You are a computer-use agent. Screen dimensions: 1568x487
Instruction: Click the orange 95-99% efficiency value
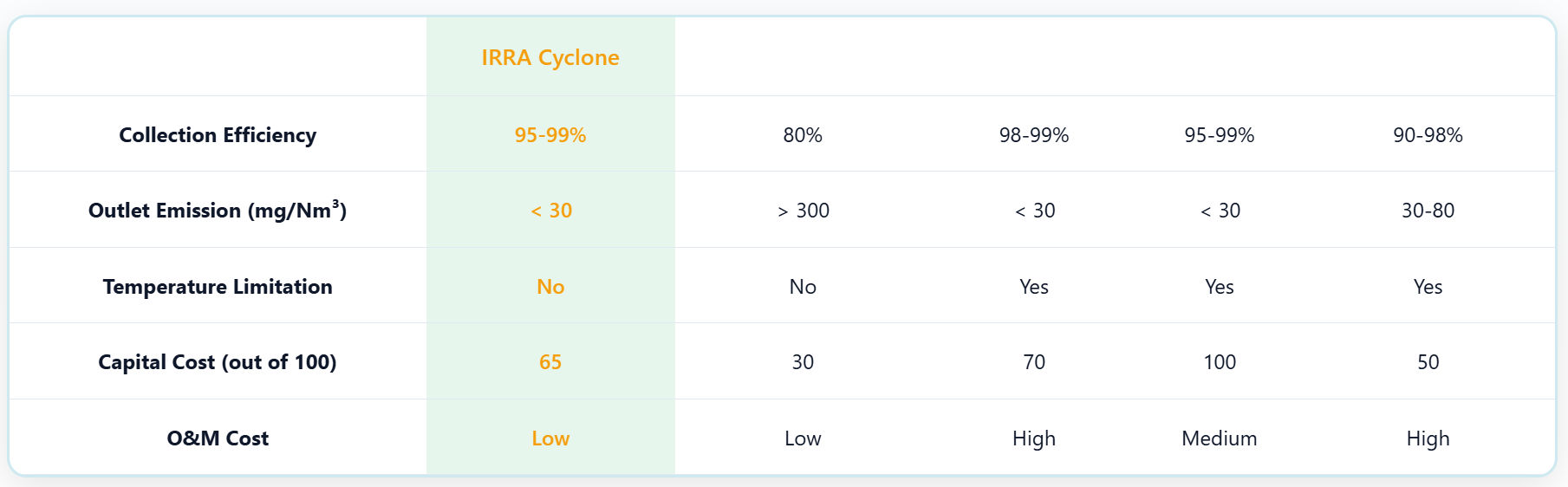tap(550, 135)
